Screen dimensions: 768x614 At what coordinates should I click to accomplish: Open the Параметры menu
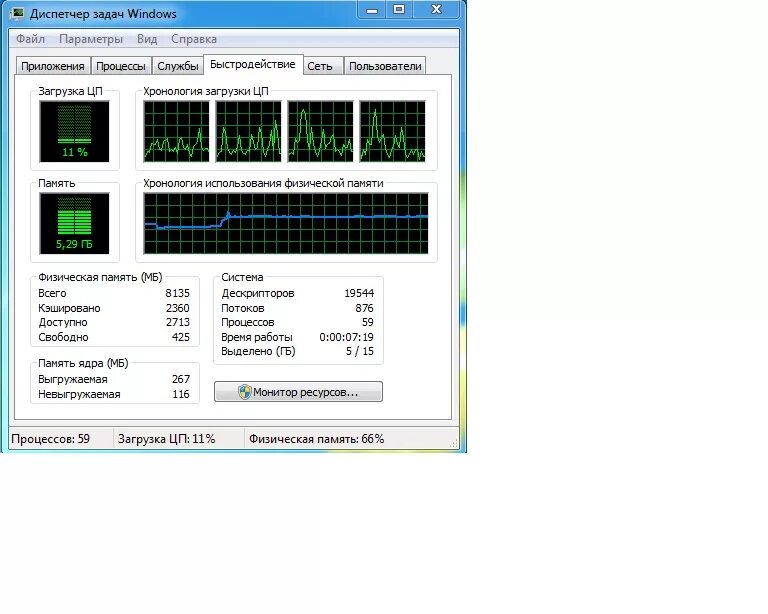(x=91, y=39)
